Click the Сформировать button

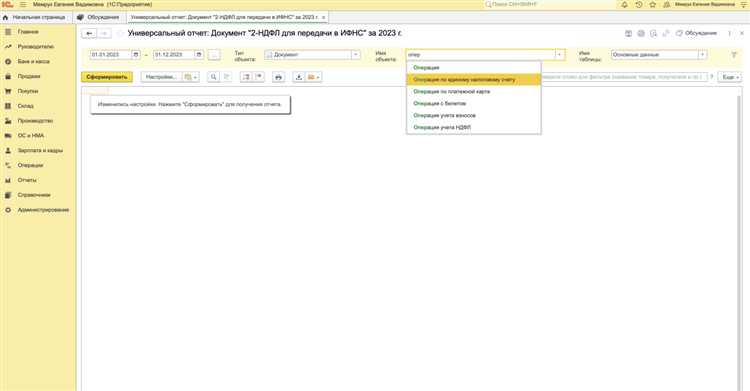[107, 77]
